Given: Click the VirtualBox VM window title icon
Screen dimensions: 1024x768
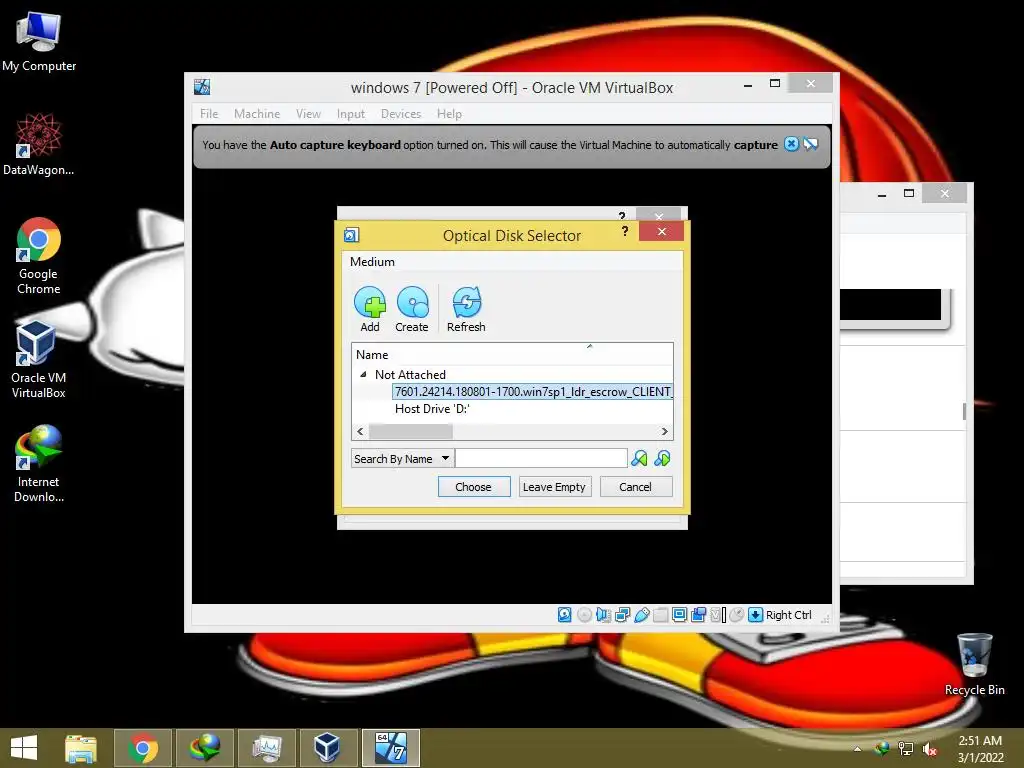Looking at the screenshot, I should [x=202, y=87].
